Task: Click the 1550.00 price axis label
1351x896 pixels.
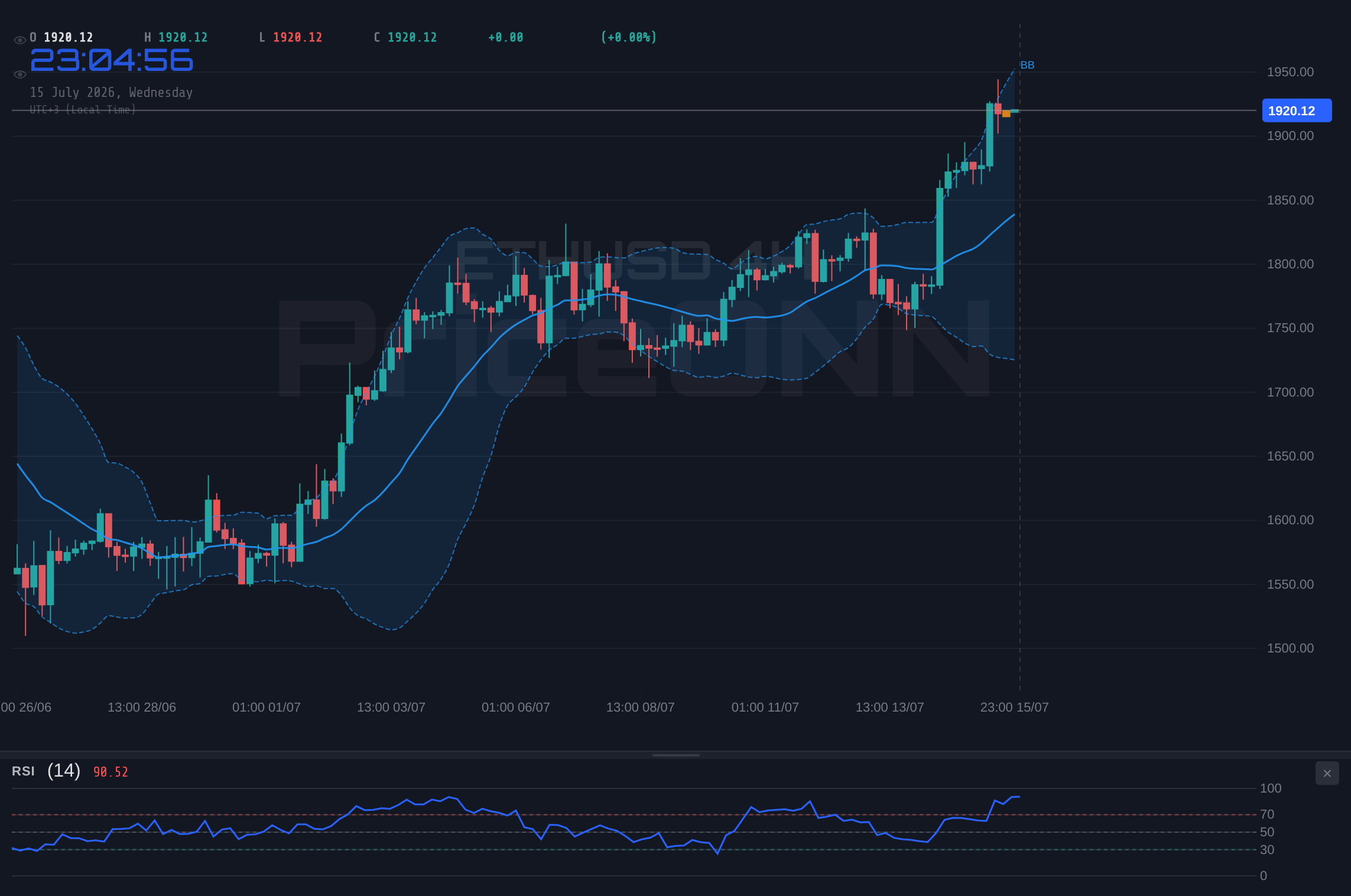Action: (1290, 585)
